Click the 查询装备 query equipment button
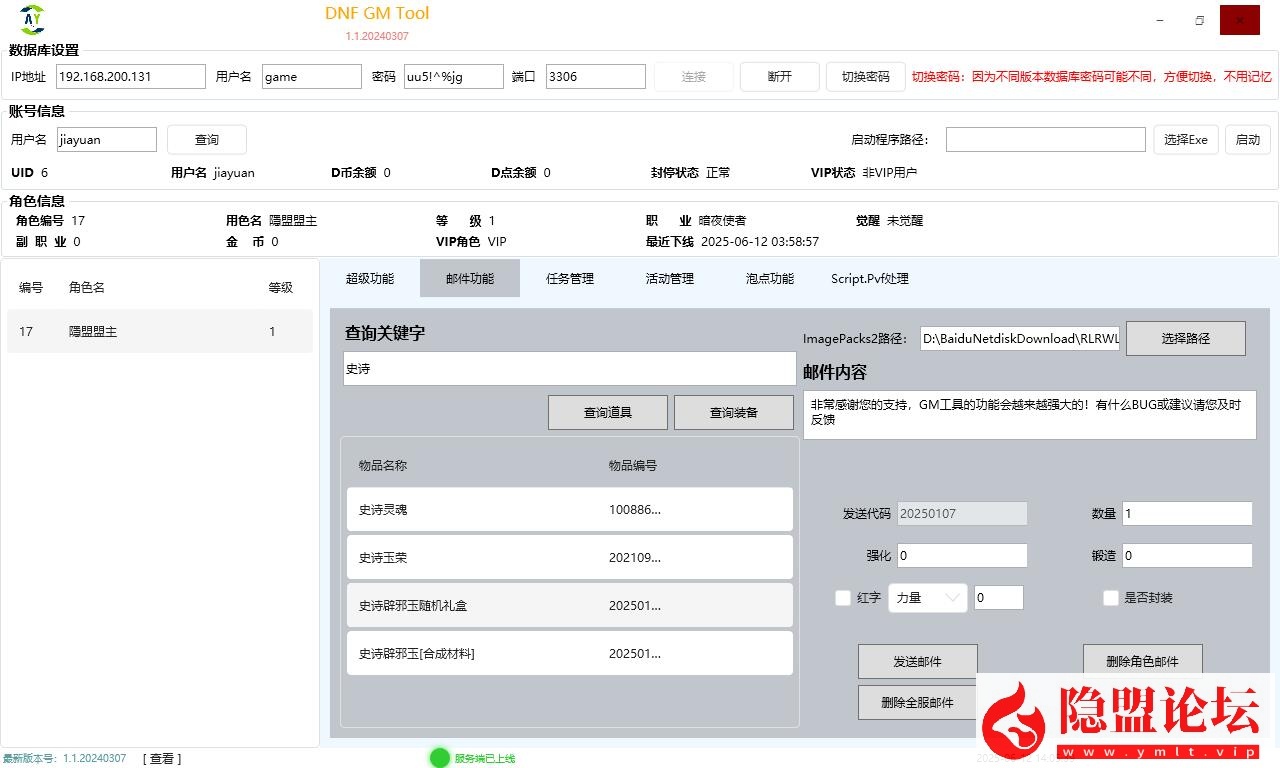Viewport: 1280px width, 768px height. coord(733,412)
